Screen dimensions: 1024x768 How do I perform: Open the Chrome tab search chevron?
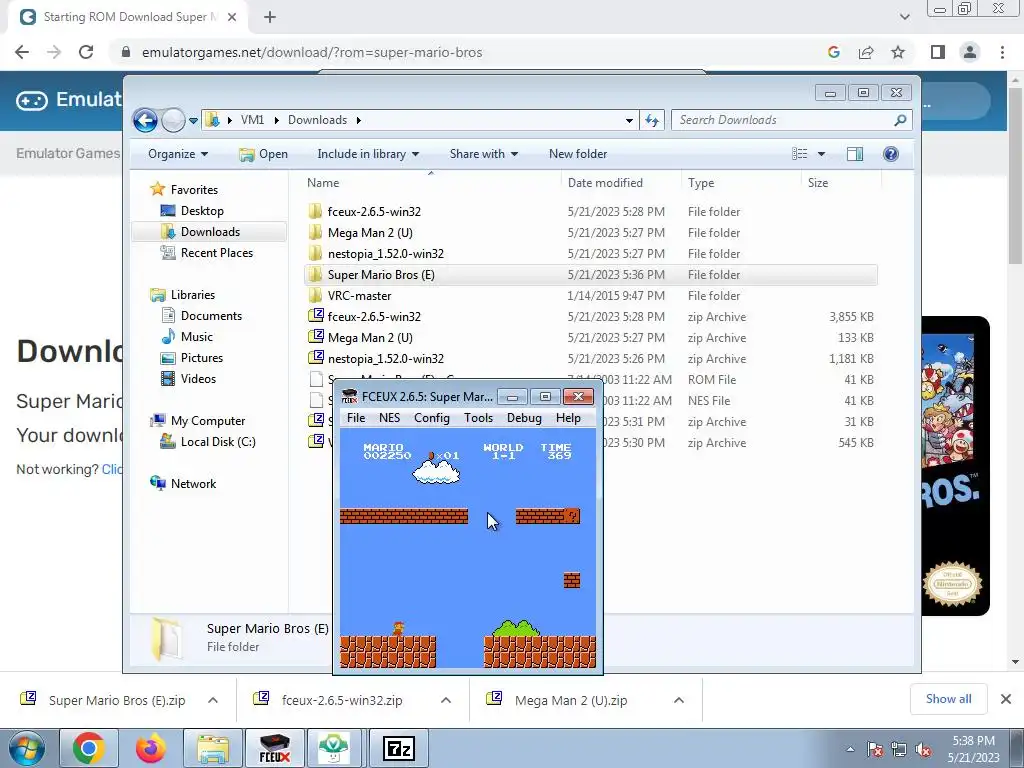coord(904,17)
